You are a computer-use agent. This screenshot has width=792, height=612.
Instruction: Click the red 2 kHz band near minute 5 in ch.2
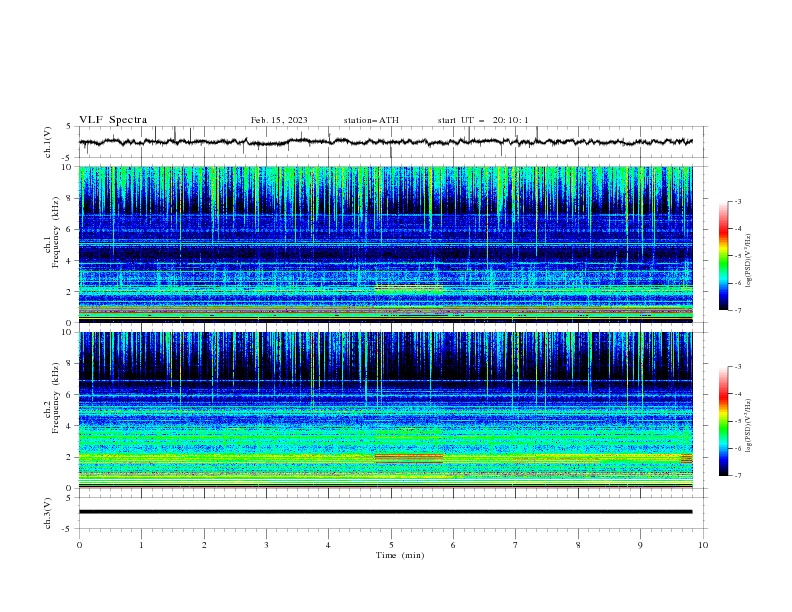click(409, 458)
